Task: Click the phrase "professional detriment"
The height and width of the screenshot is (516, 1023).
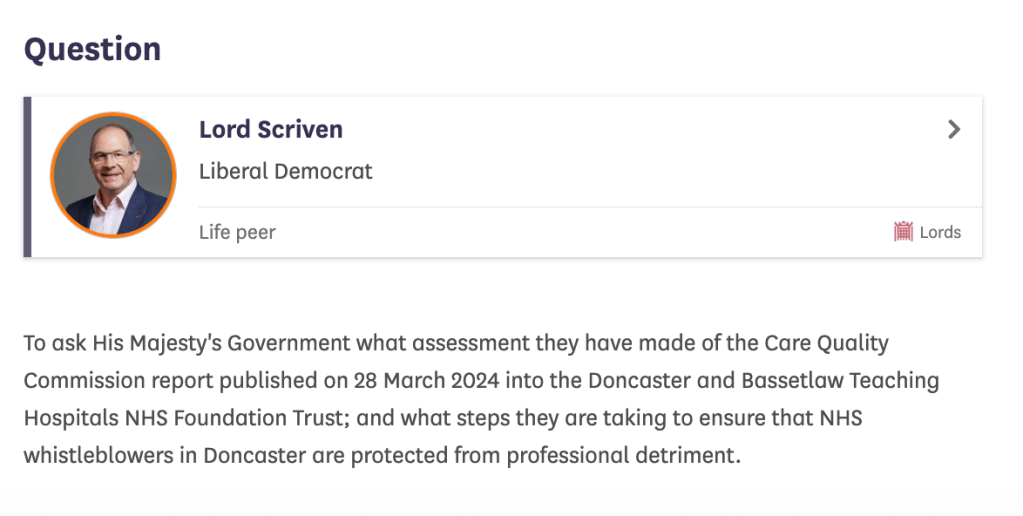Action: tap(624, 457)
